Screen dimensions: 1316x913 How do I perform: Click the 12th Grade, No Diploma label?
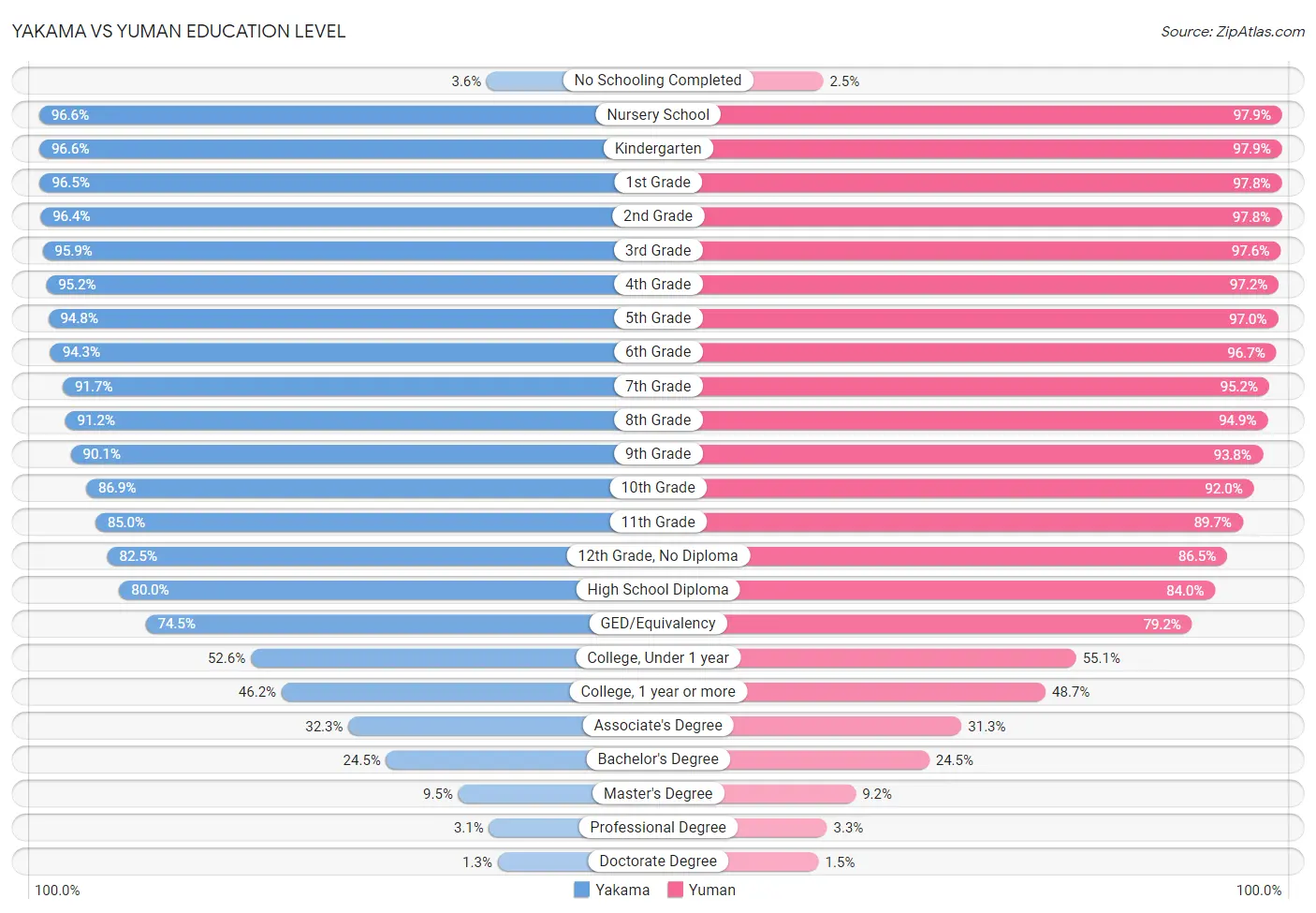pyautogui.click(x=658, y=556)
